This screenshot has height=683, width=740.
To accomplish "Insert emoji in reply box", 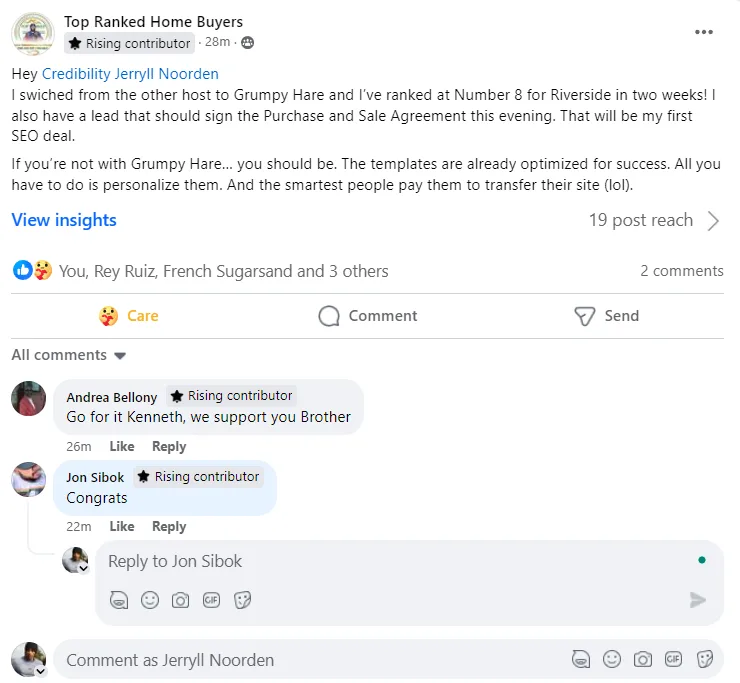I will (150, 600).
